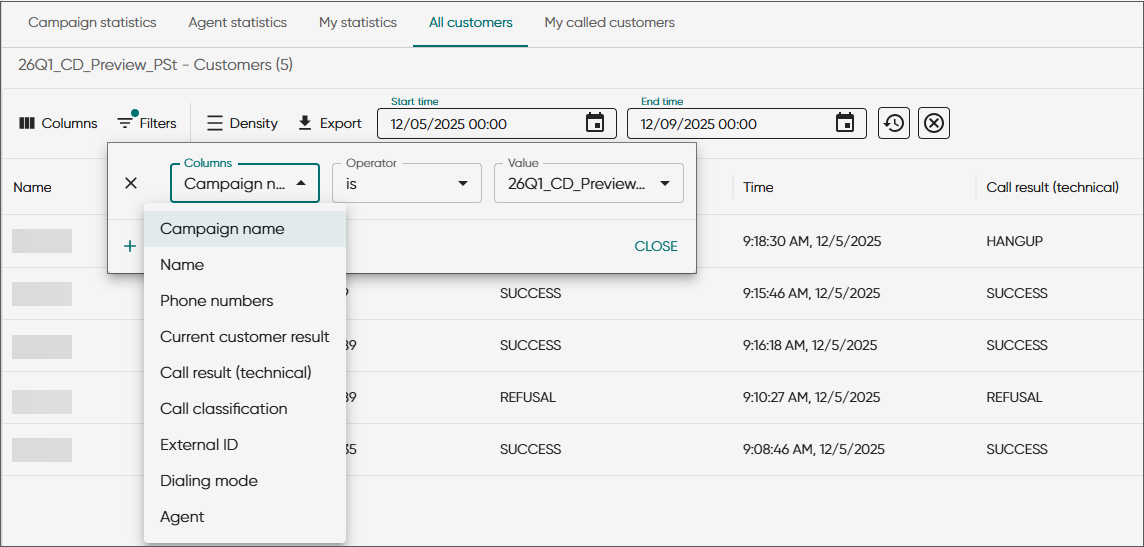Clear the date range with circled X
Viewport: 1144px width, 547px height.
click(x=934, y=123)
